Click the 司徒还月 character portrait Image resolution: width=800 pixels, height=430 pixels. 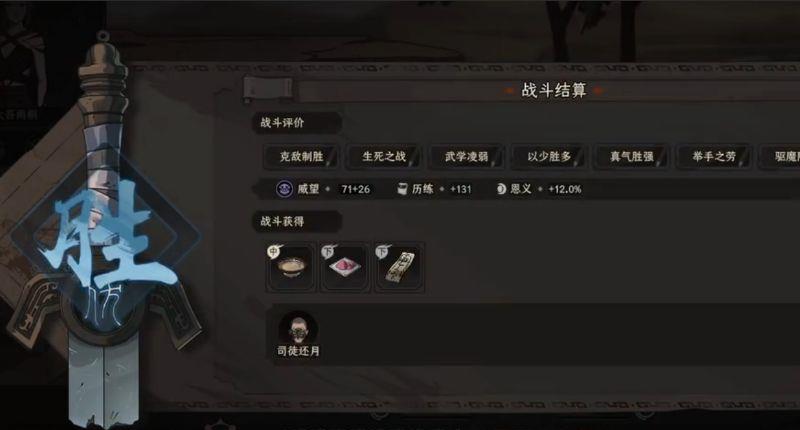point(298,328)
